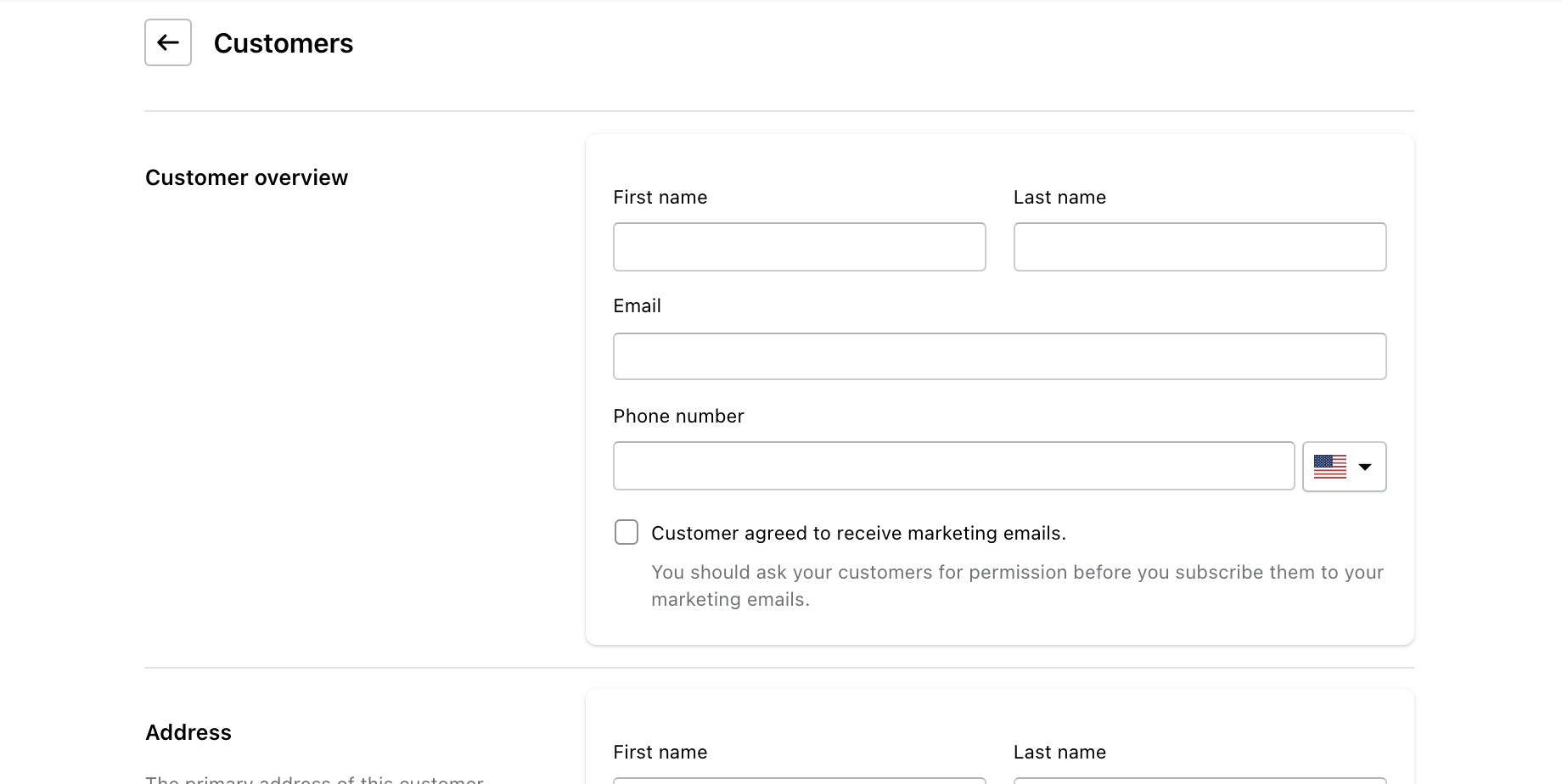Screen dimensions: 1562x784
Task: Click the Last name label in Customer overview
Action: [x=1059, y=197]
